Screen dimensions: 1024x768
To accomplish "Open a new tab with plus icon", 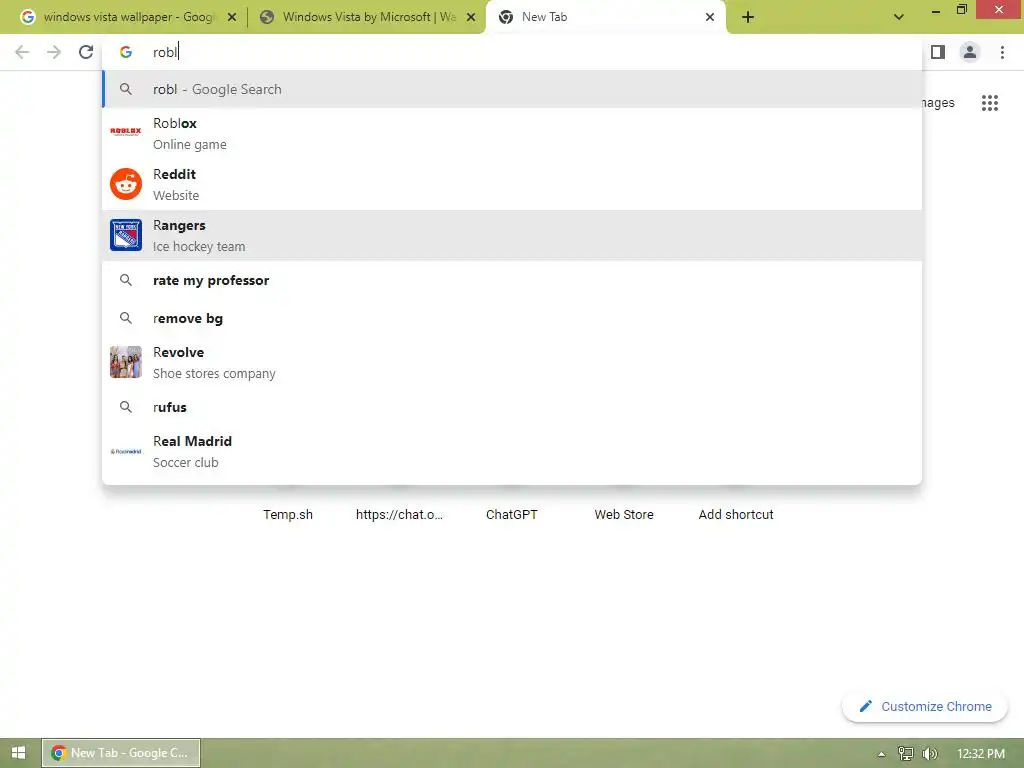I will tap(748, 18).
